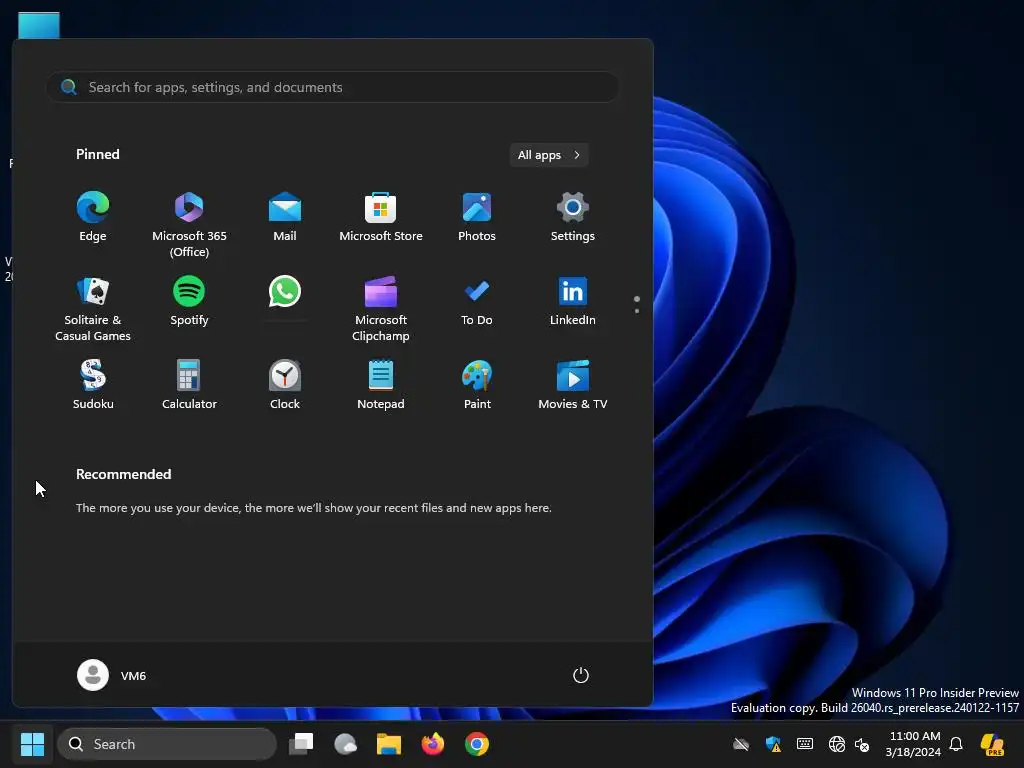Open Microsoft Clipchamp
The height and width of the screenshot is (768, 1024).
[x=381, y=308]
